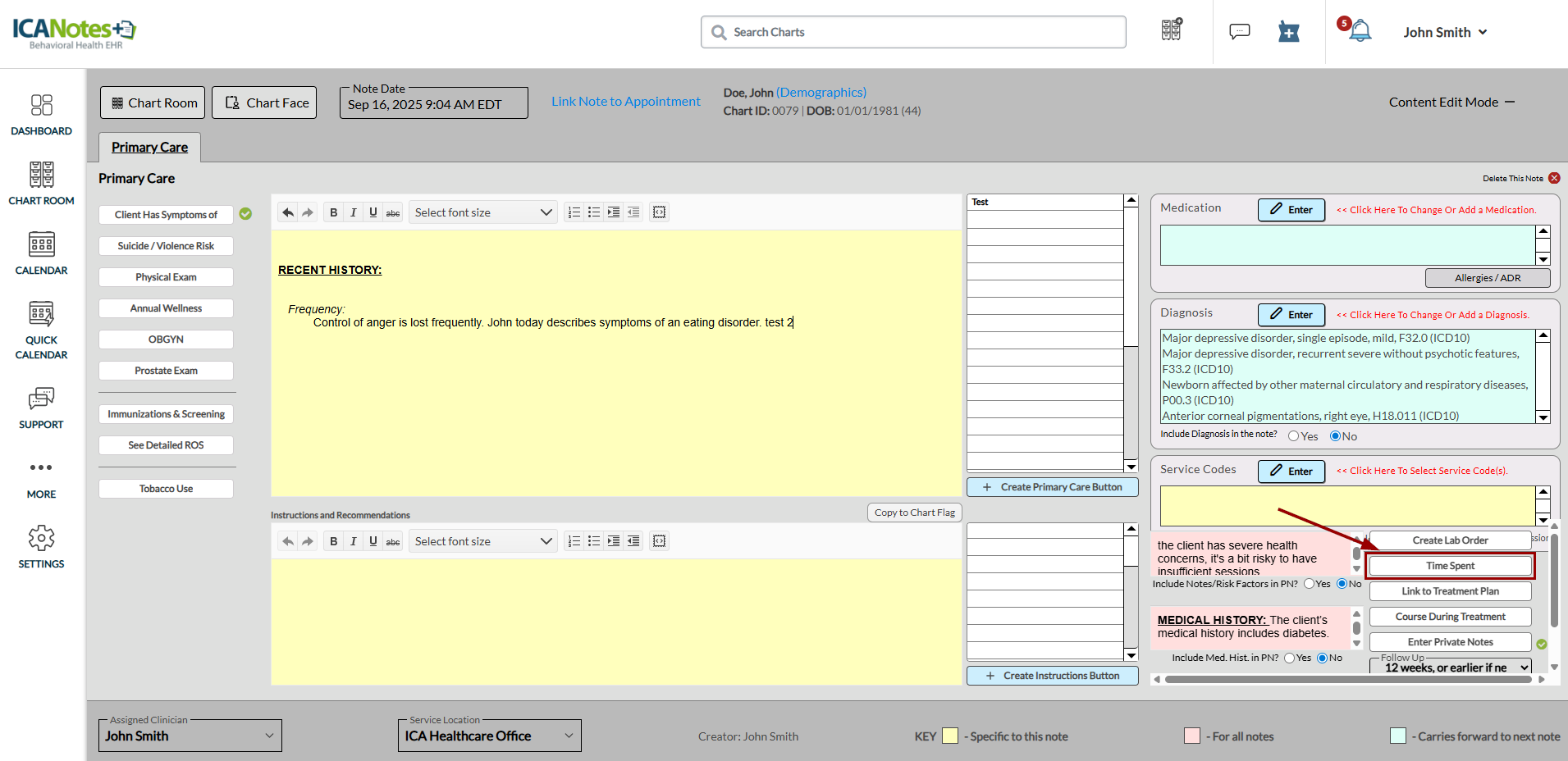Open the Follow Up dropdown
Viewport: 1568px width, 761px height.
[1451, 667]
